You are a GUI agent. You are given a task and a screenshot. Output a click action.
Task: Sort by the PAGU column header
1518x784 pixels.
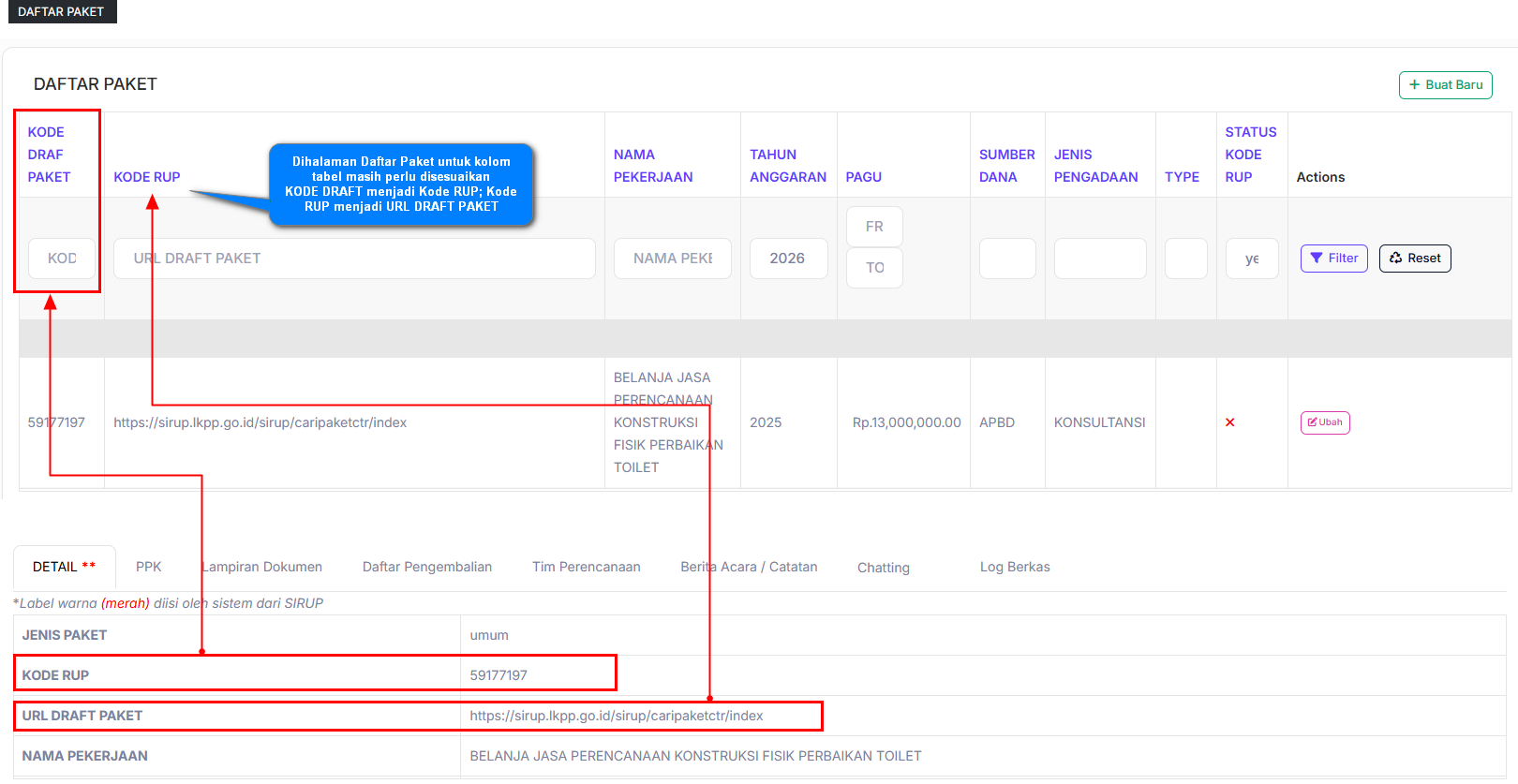pos(863,177)
